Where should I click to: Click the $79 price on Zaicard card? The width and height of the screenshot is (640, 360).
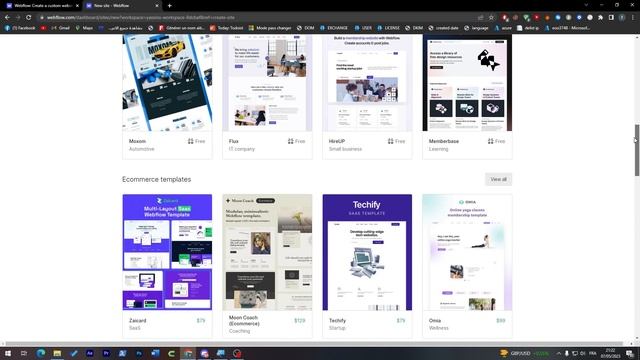point(201,320)
